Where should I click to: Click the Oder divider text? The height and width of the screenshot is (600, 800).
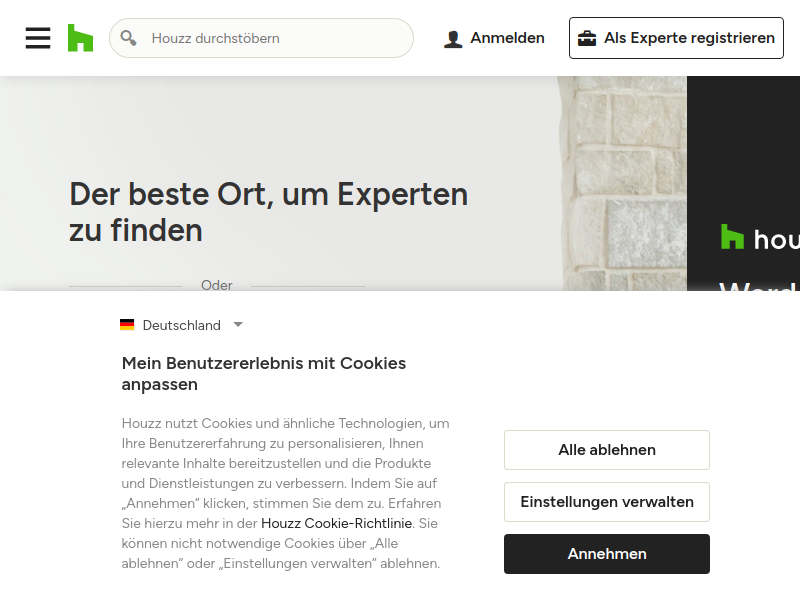pos(217,285)
